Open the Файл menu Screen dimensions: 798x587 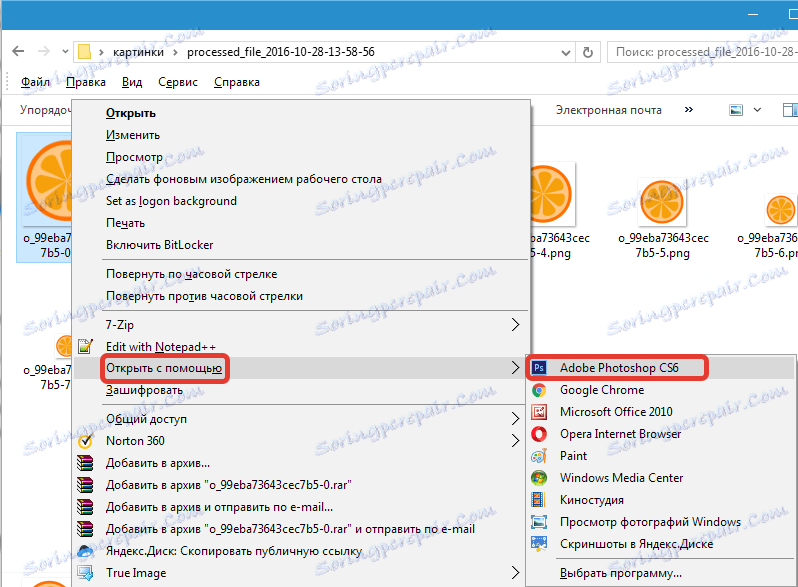click(35, 82)
